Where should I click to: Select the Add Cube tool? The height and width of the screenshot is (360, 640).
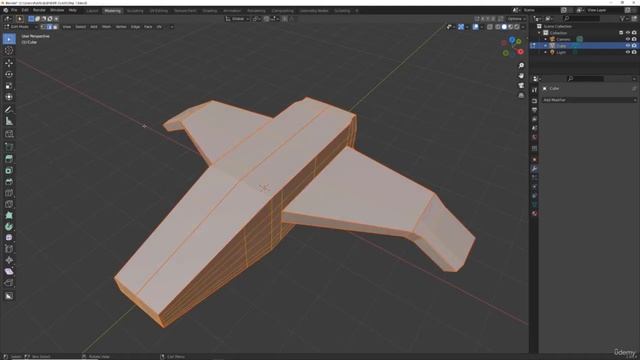[x=9, y=133]
